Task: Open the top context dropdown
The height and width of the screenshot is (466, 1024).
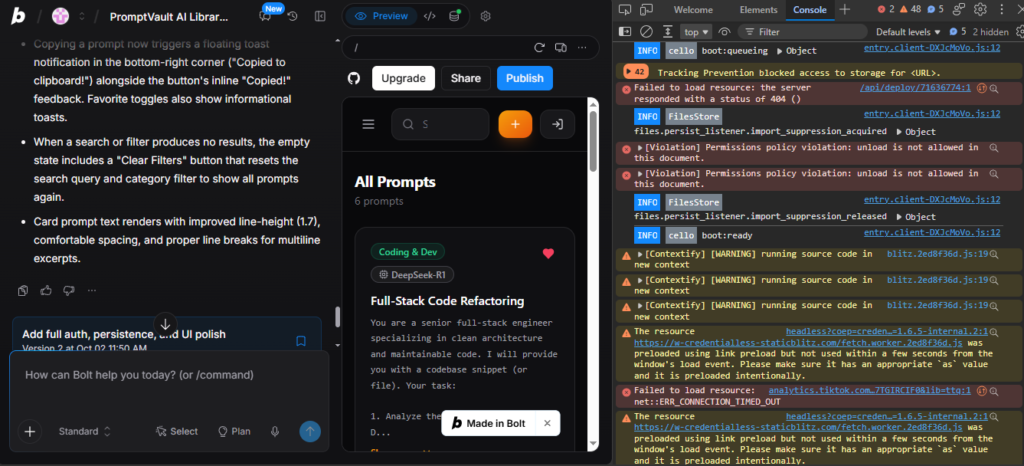Action: [696, 31]
